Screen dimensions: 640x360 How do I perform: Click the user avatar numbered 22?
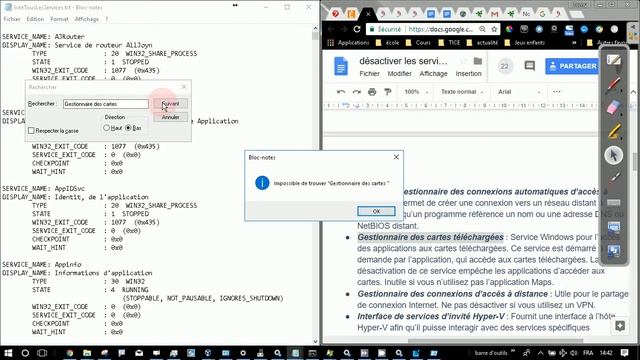505,66
